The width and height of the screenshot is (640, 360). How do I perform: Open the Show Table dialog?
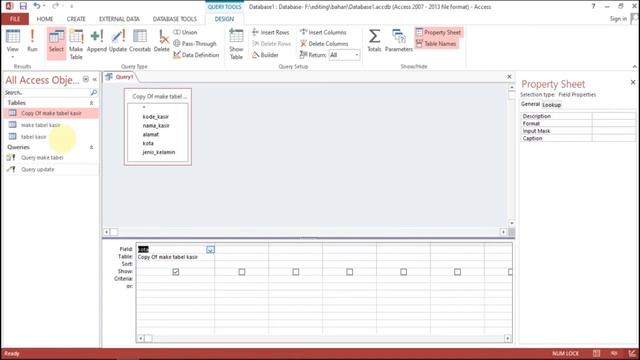click(236, 44)
